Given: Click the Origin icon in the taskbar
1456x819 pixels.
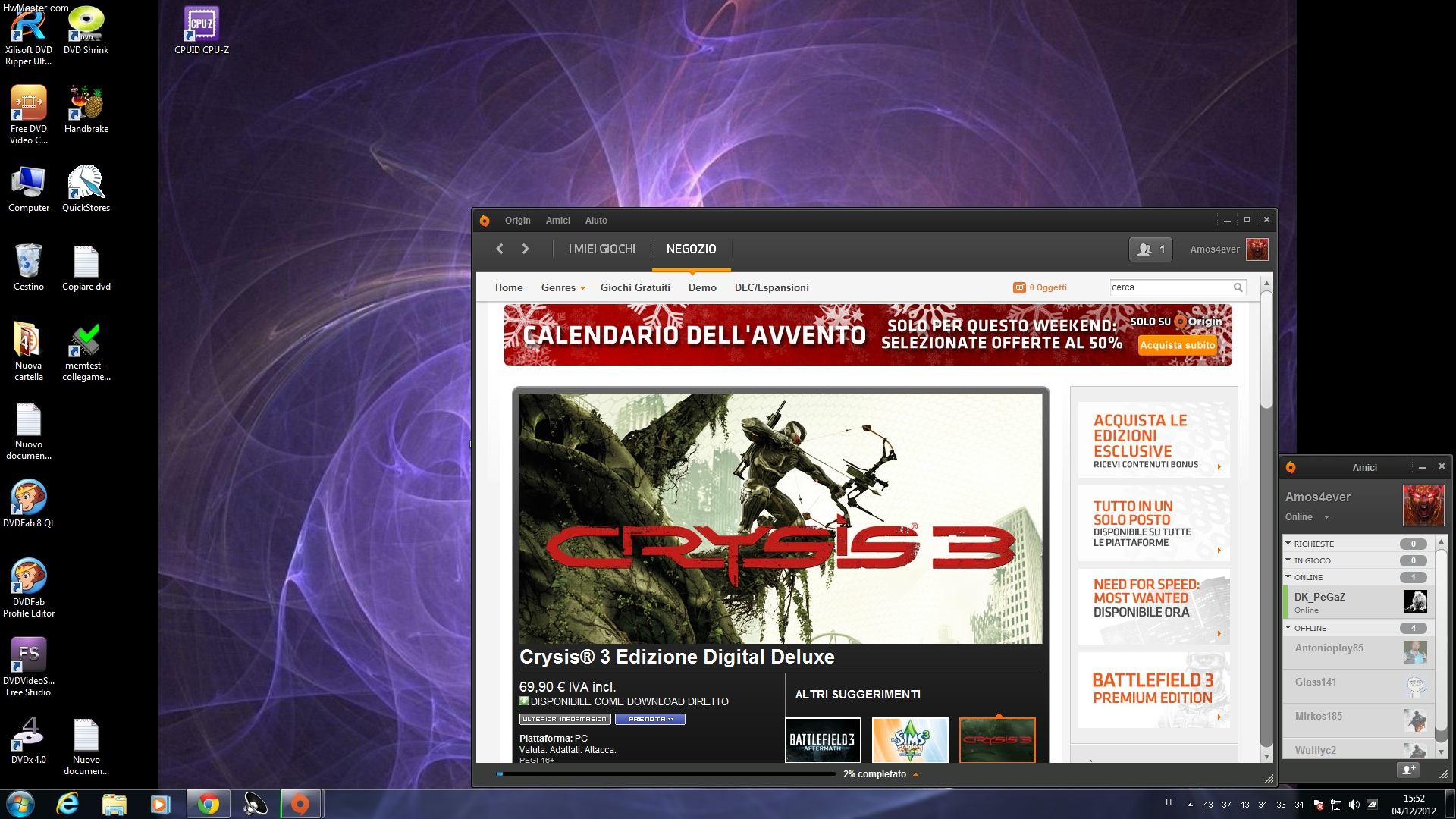Looking at the screenshot, I should [x=301, y=804].
